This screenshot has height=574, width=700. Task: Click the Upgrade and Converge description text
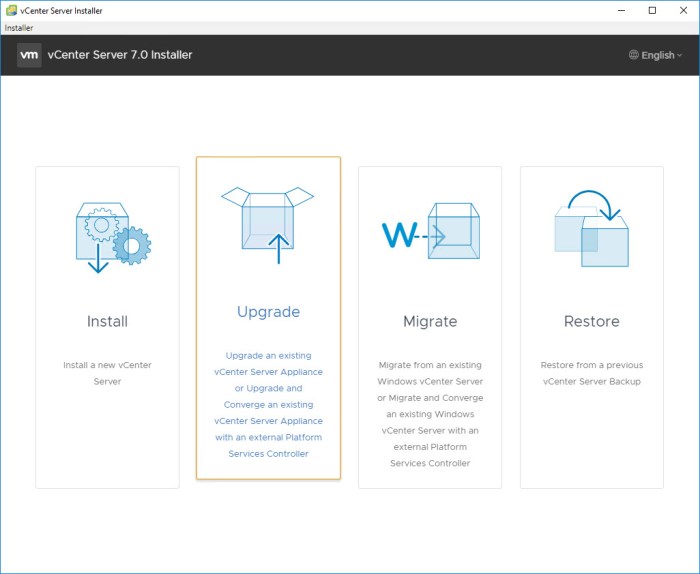pos(268,404)
